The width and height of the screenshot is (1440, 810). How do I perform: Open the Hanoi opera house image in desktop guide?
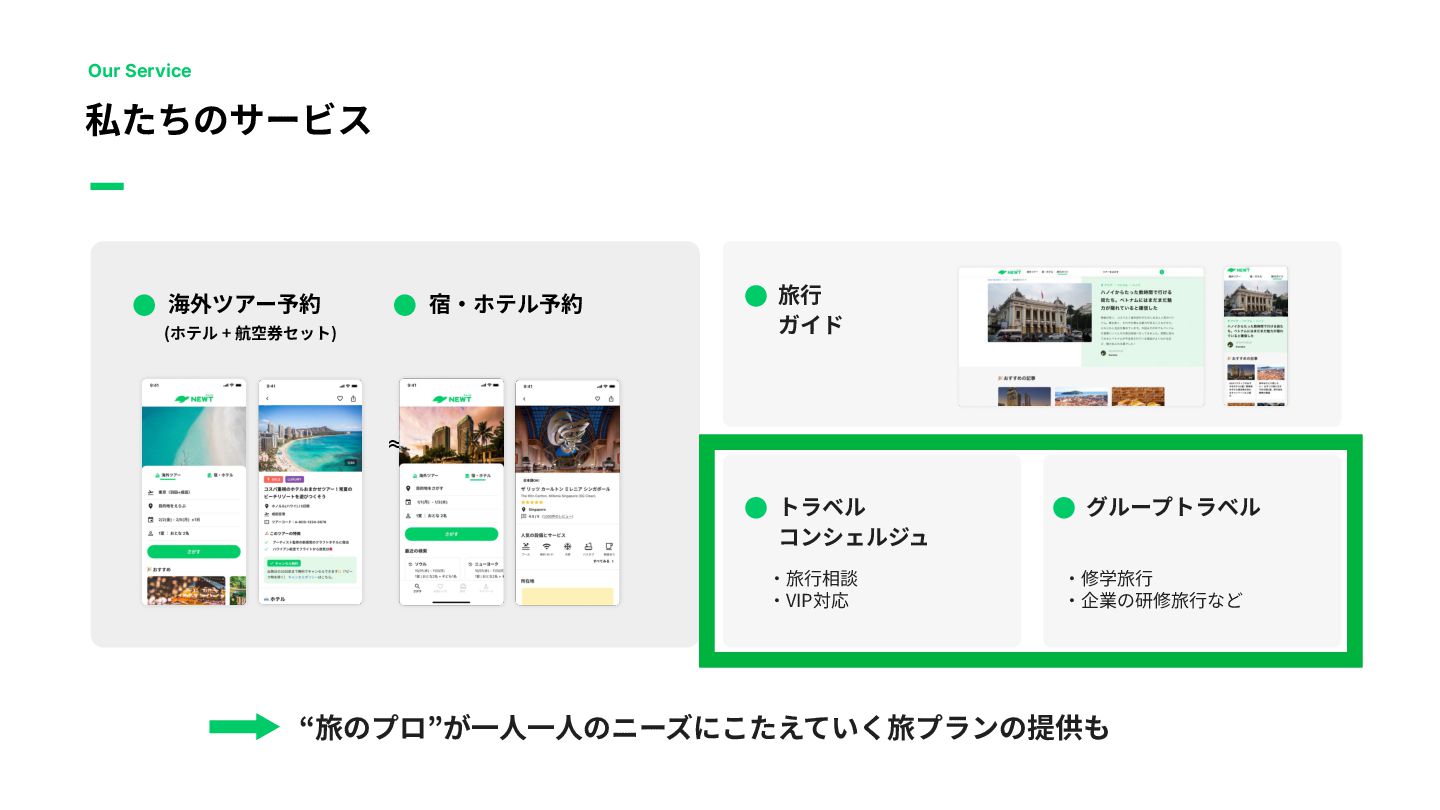point(1040,312)
